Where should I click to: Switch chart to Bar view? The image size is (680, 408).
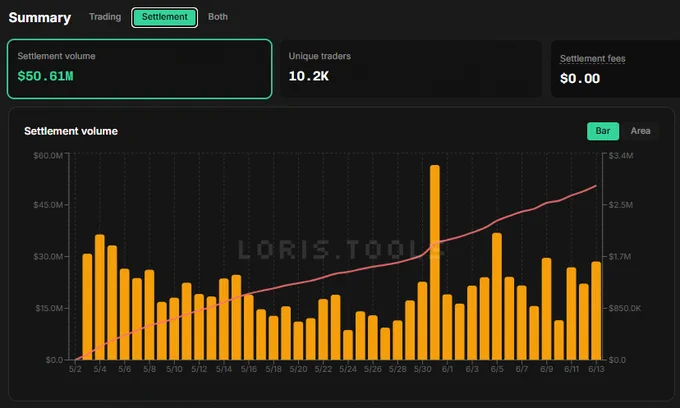click(x=603, y=131)
